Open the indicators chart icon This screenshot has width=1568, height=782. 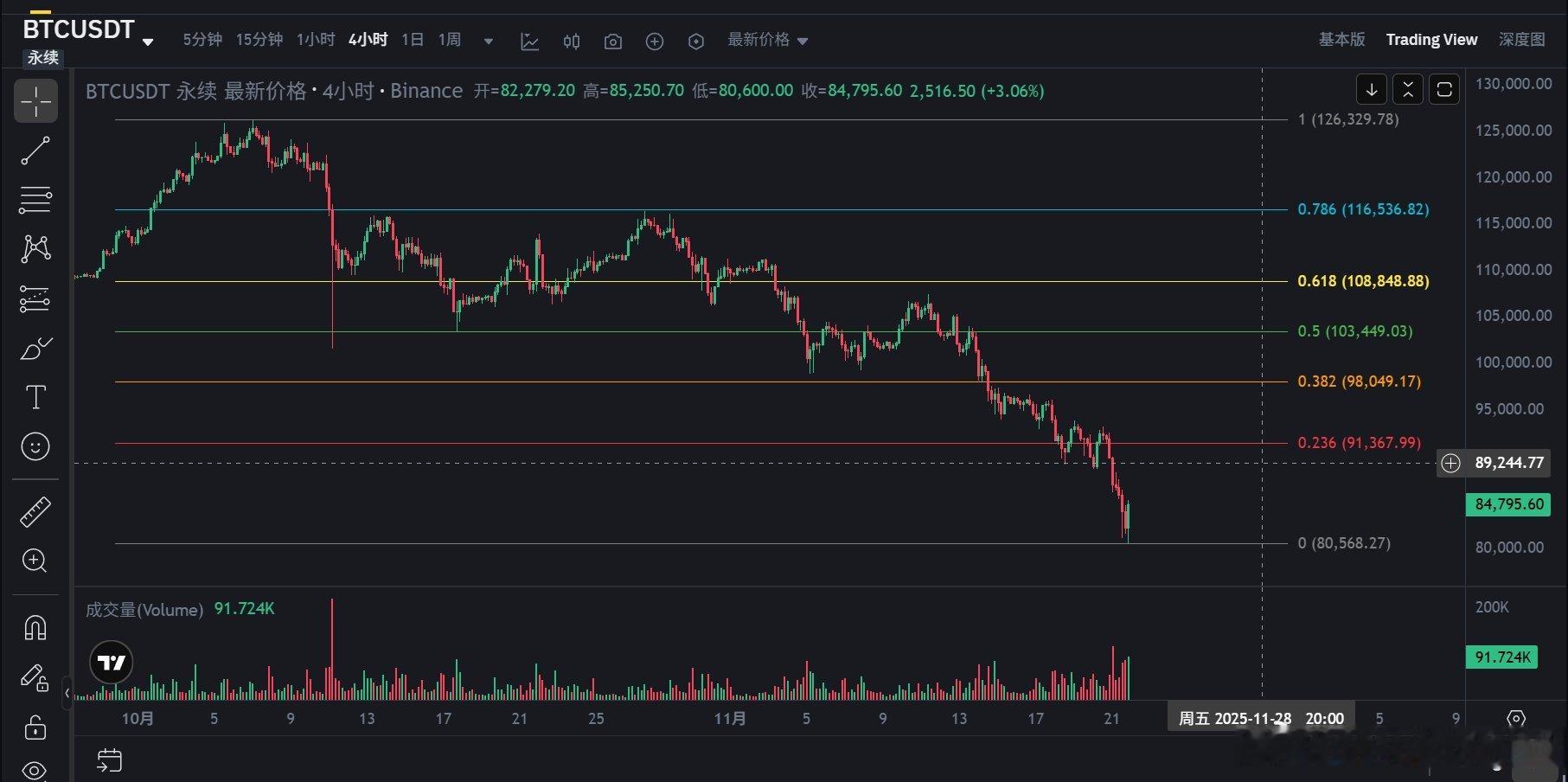click(529, 41)
